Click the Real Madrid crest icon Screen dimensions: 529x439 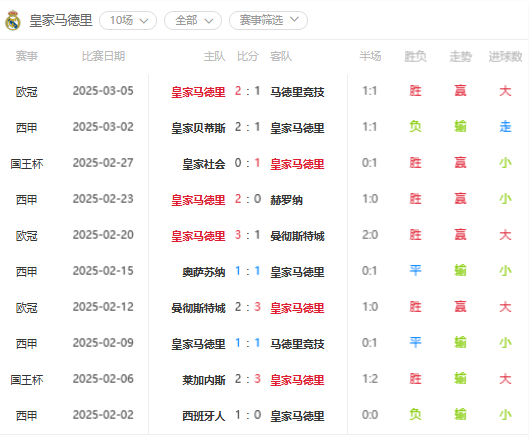coord(13,20)
